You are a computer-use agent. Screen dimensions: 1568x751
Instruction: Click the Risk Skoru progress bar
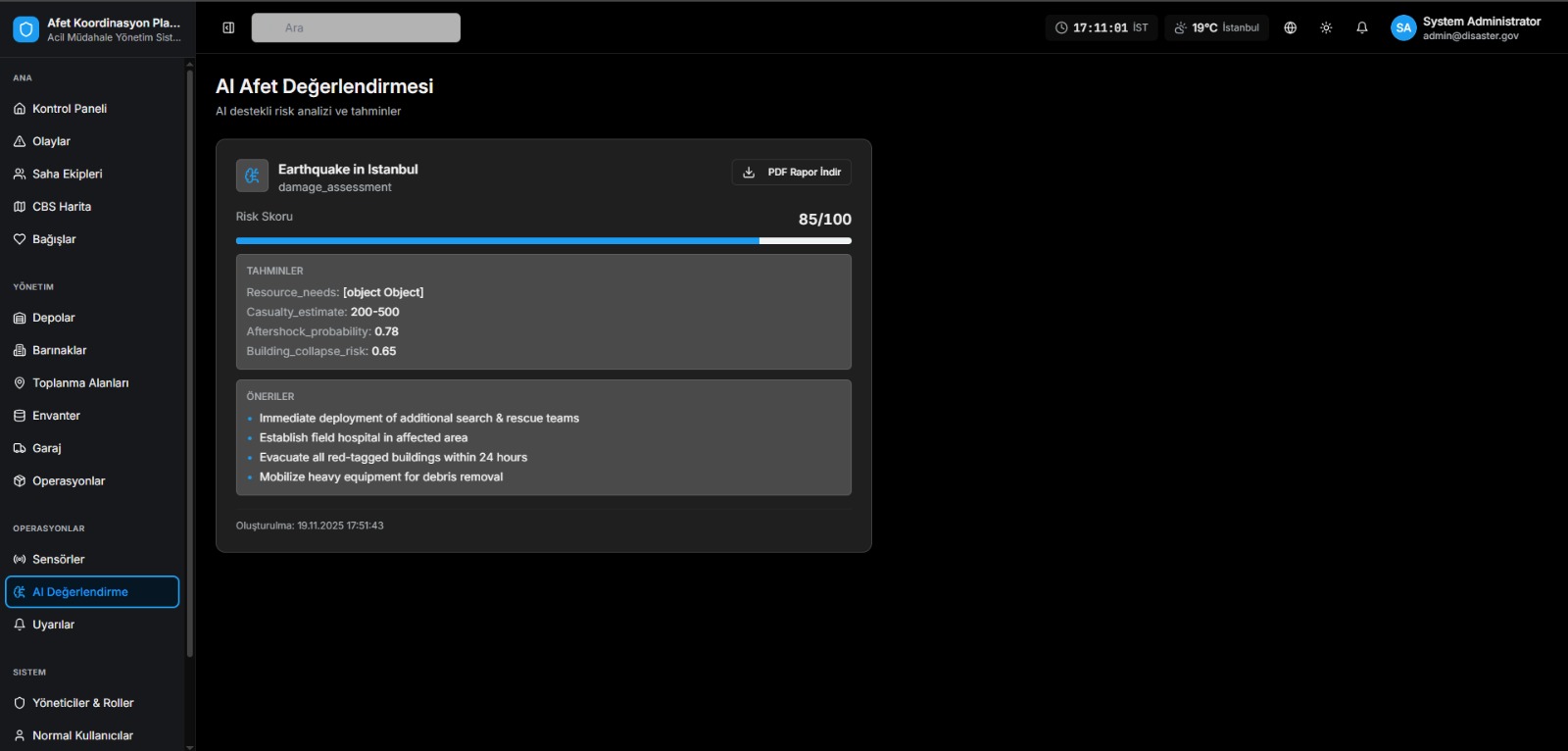(x=543, y=240)
